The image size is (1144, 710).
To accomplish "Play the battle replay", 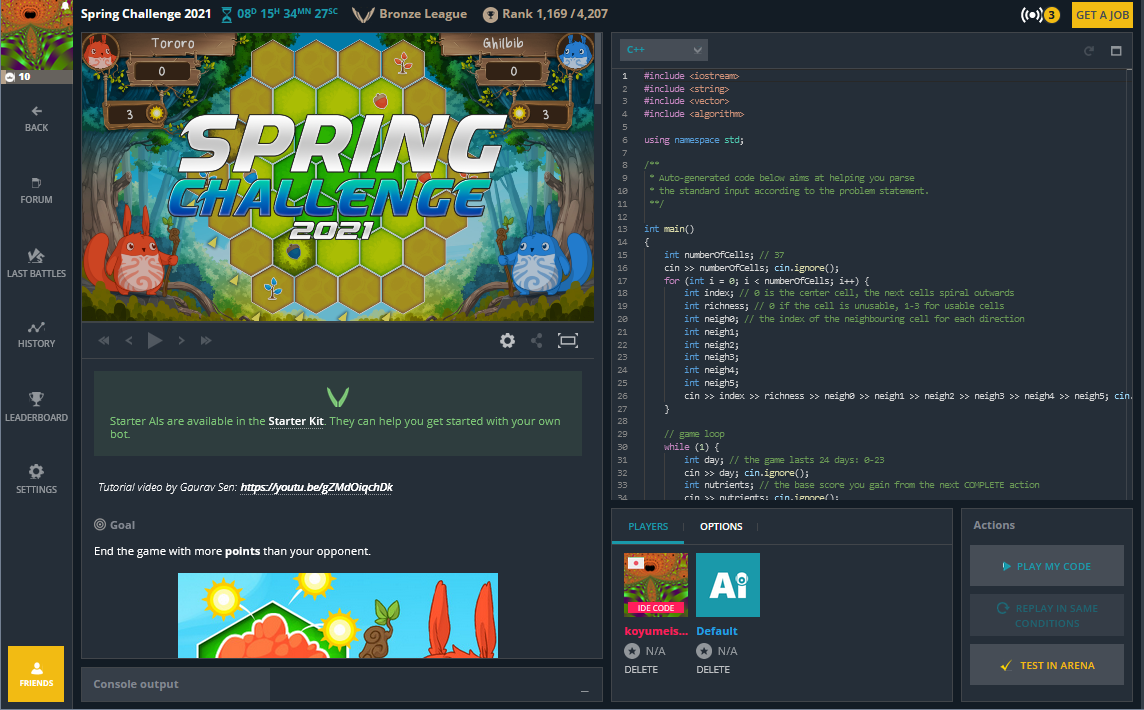I will (x=155, y=340).
